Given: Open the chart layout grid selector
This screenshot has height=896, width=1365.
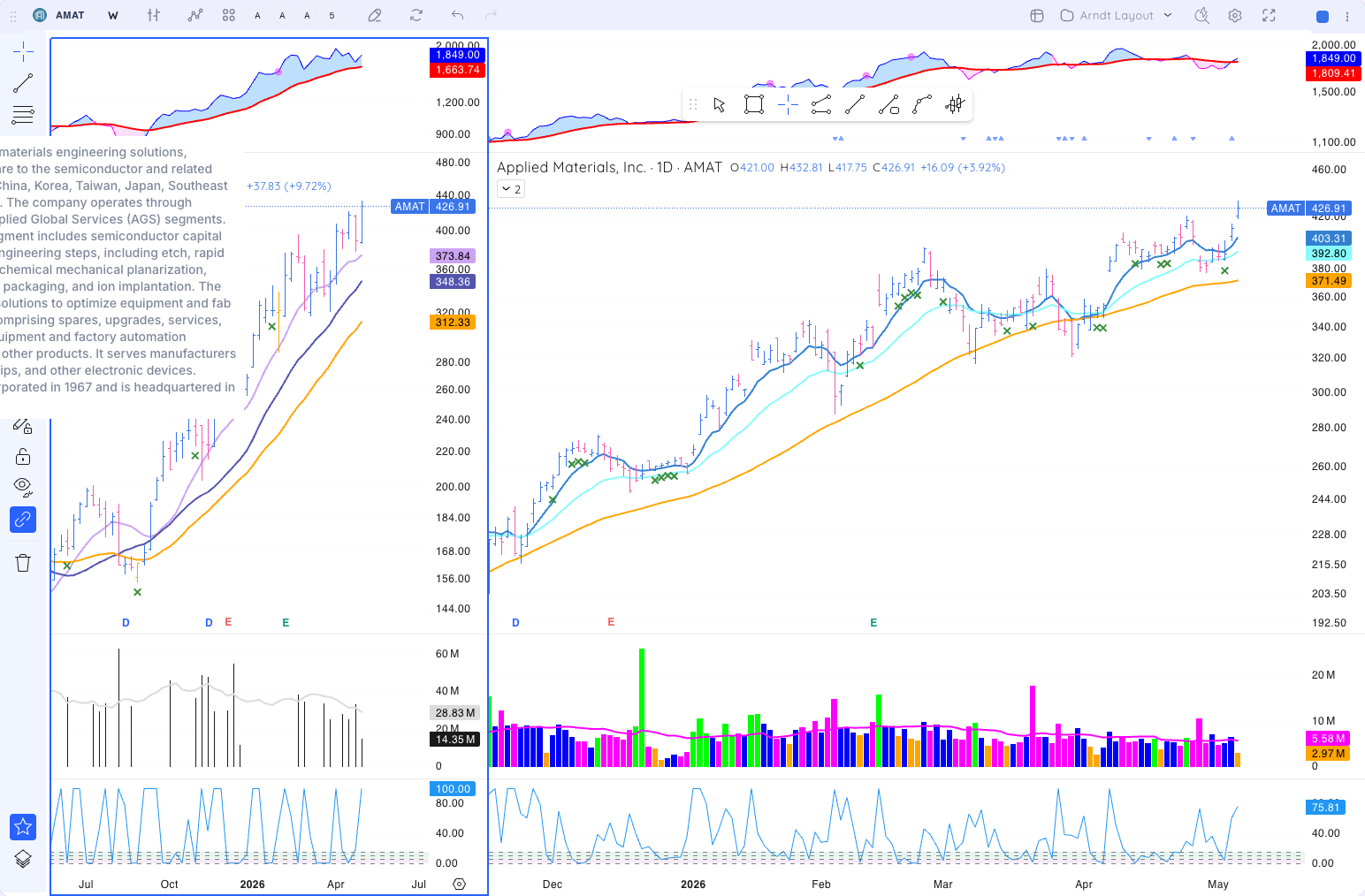Looking at the screenshot, I should click(x=1037, y=15).
